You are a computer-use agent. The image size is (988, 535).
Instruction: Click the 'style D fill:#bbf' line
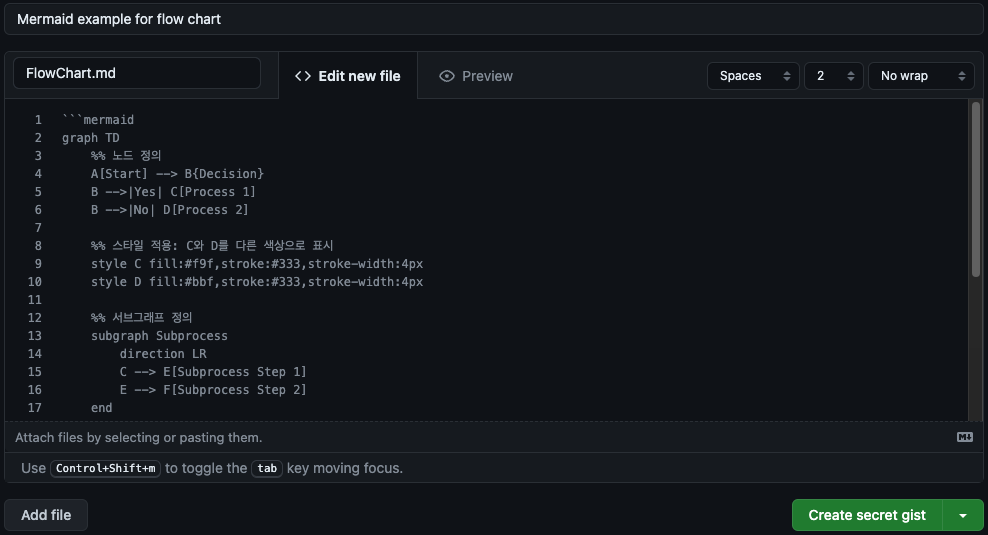tap(257, 282)
